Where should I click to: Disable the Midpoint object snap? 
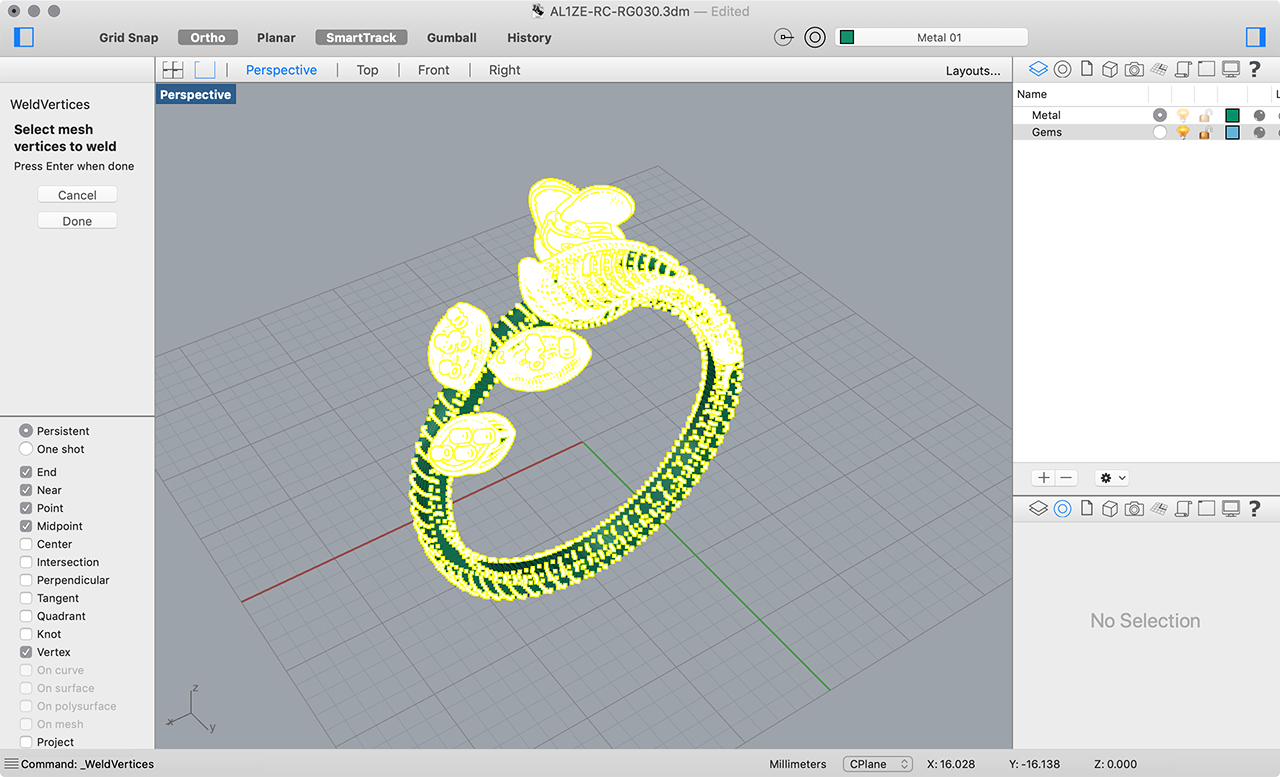point(26,526)
